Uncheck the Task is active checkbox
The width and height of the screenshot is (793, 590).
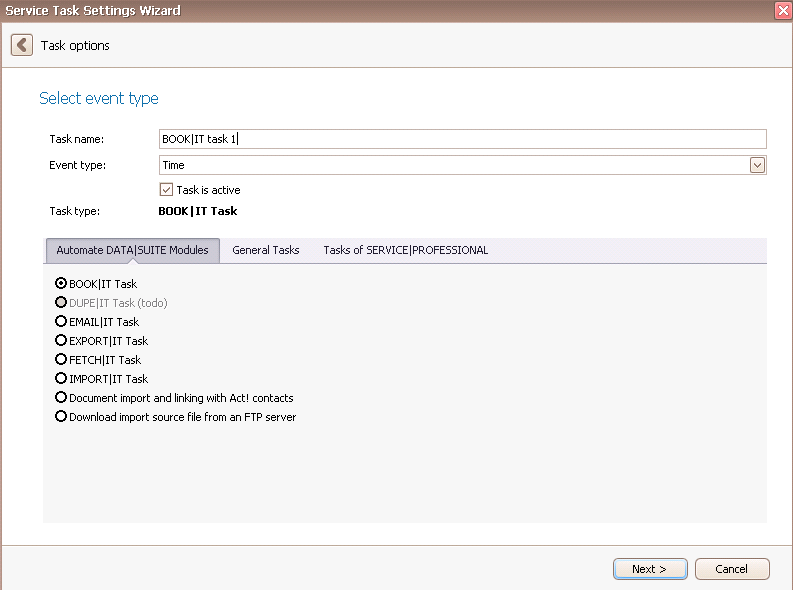(166, 190)
